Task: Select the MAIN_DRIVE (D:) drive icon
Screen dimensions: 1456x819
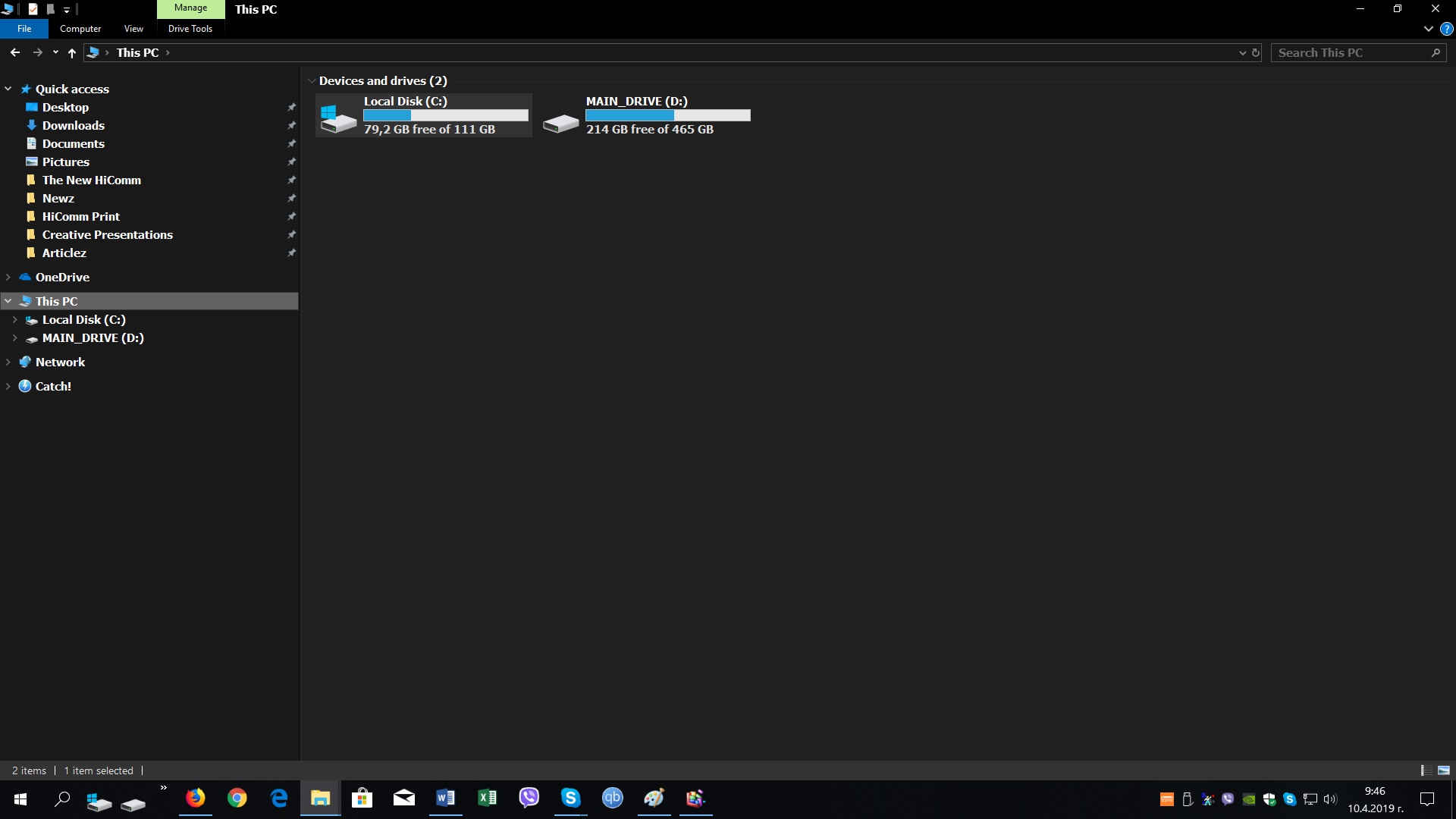Action: click(560, 122)
